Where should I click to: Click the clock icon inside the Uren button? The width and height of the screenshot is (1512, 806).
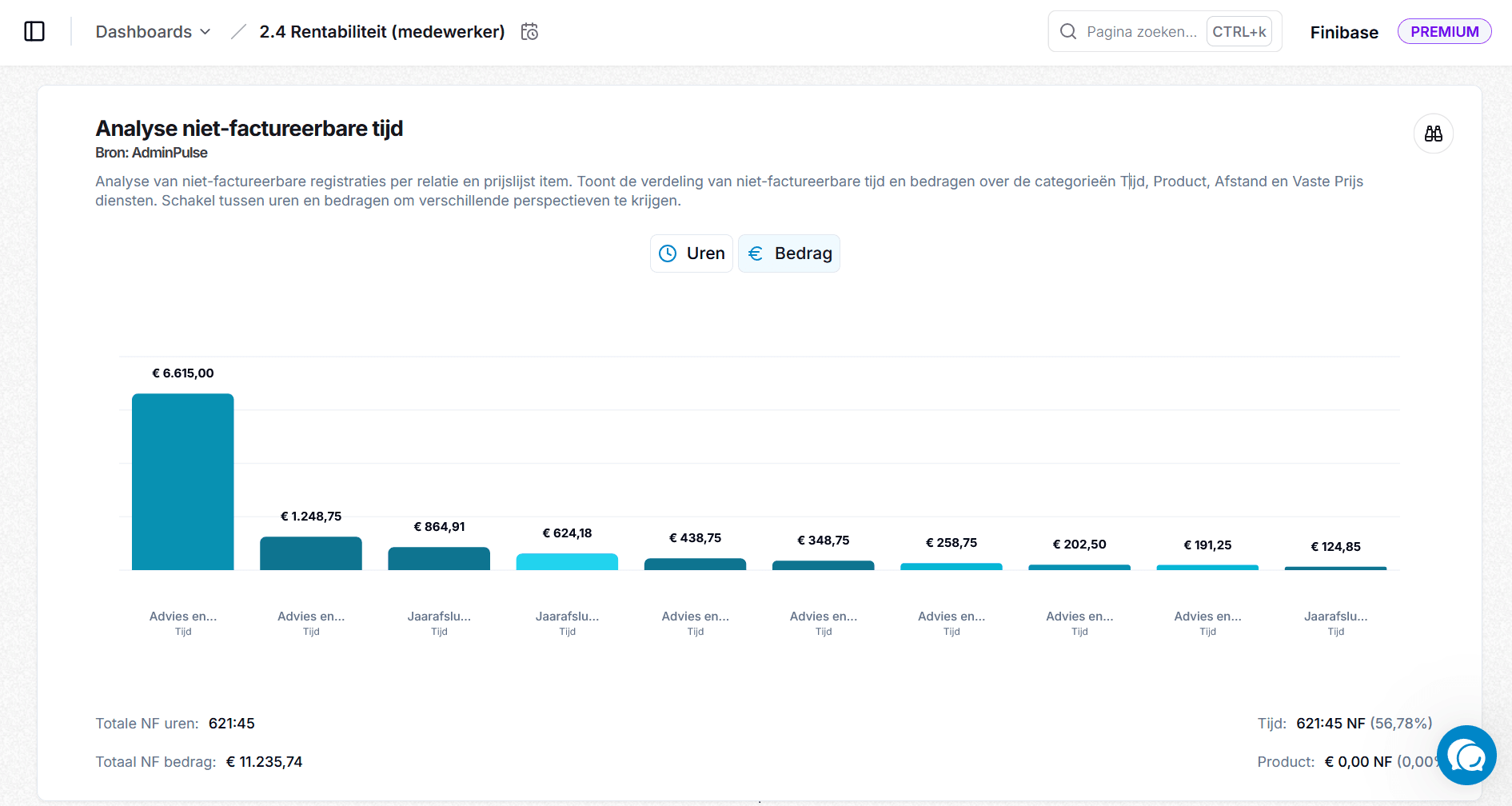click(x=667, y=253)
